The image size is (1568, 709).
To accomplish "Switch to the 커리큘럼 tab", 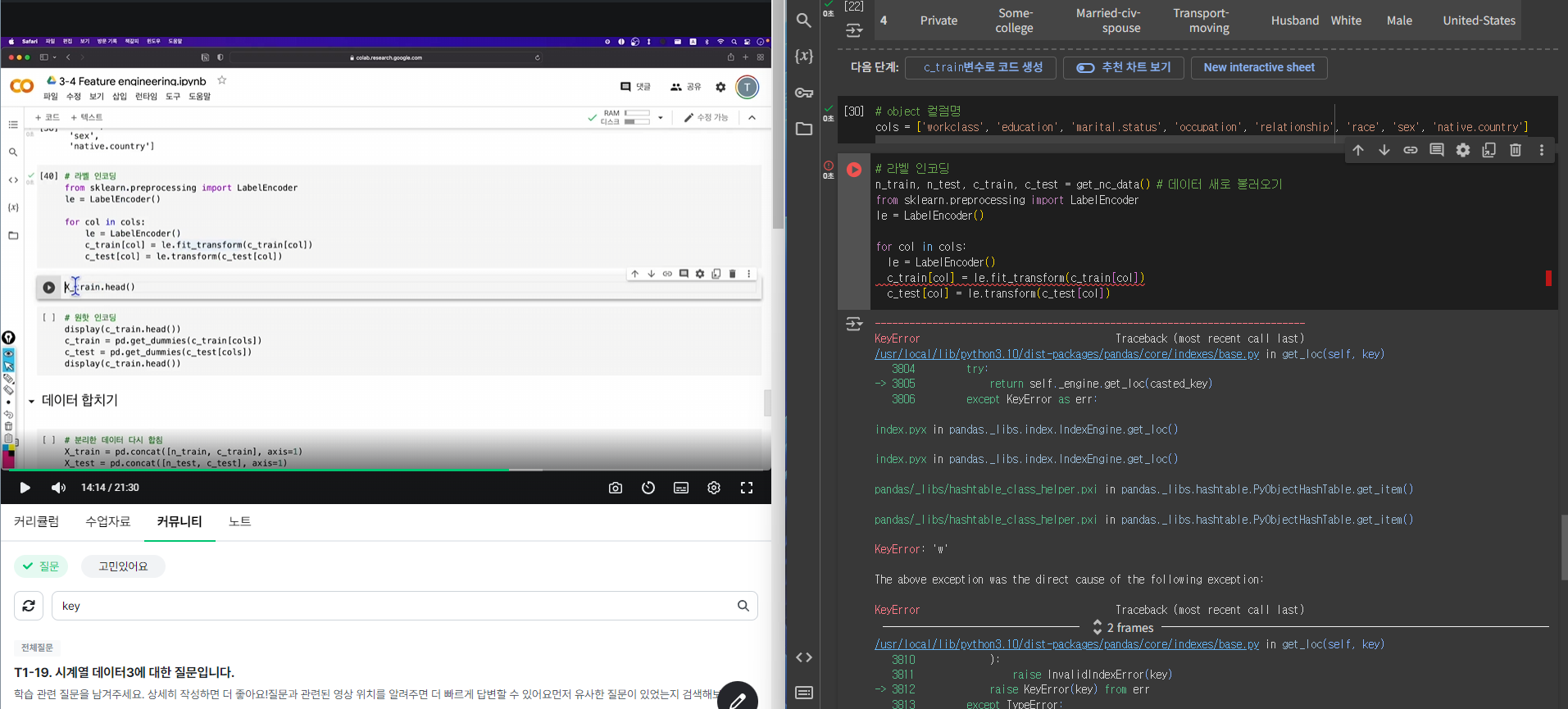I will pyautogui.click(x=37, y=521).
